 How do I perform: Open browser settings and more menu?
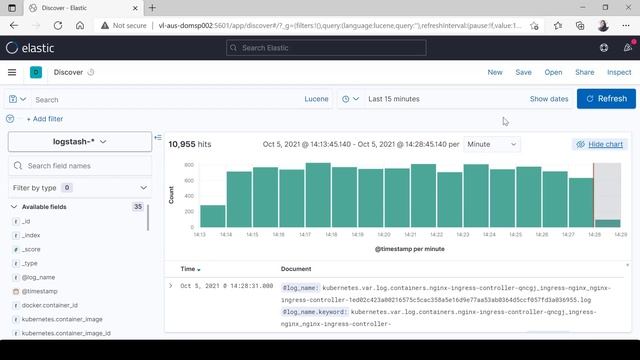626,25
